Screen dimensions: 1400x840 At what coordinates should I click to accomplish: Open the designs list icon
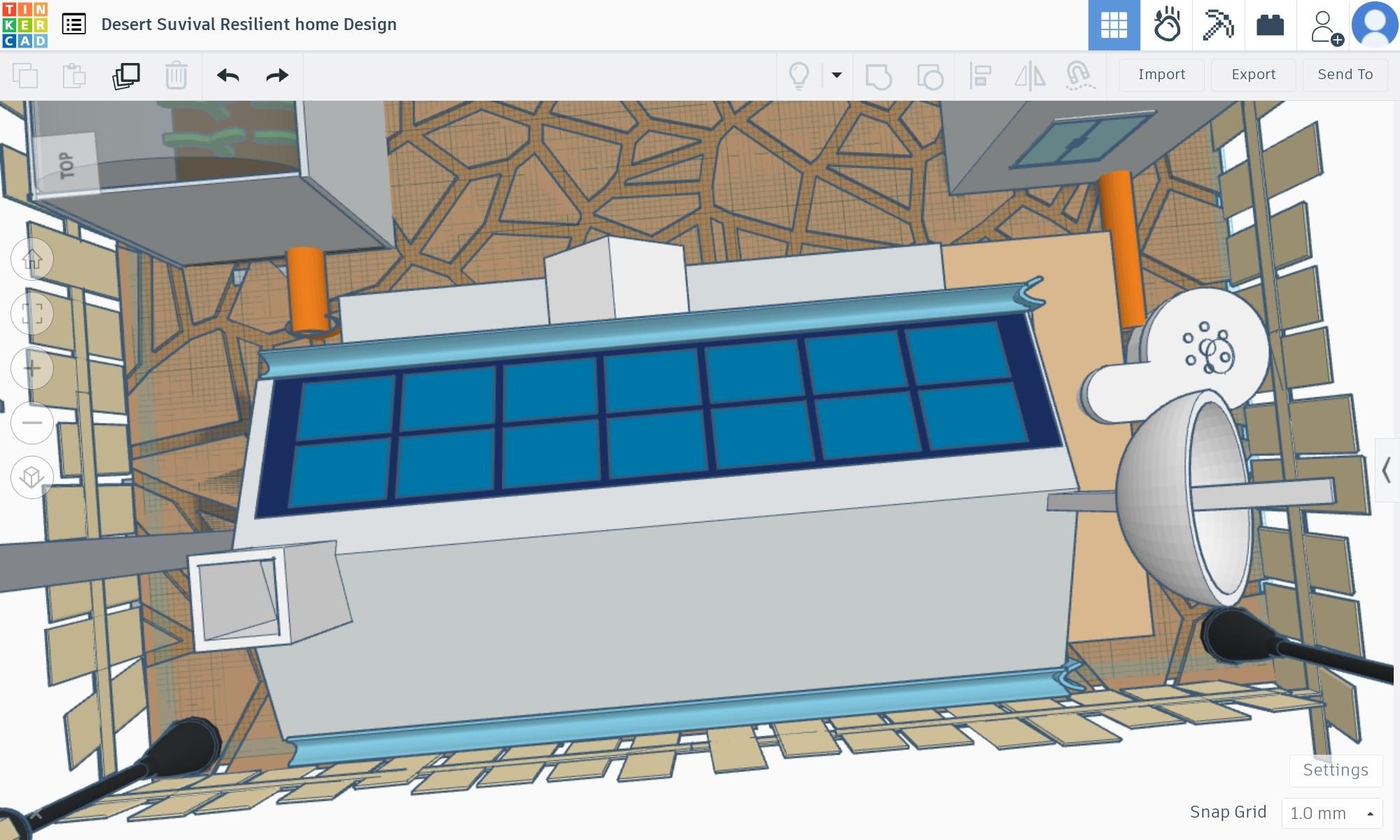[x=73, y=24]
